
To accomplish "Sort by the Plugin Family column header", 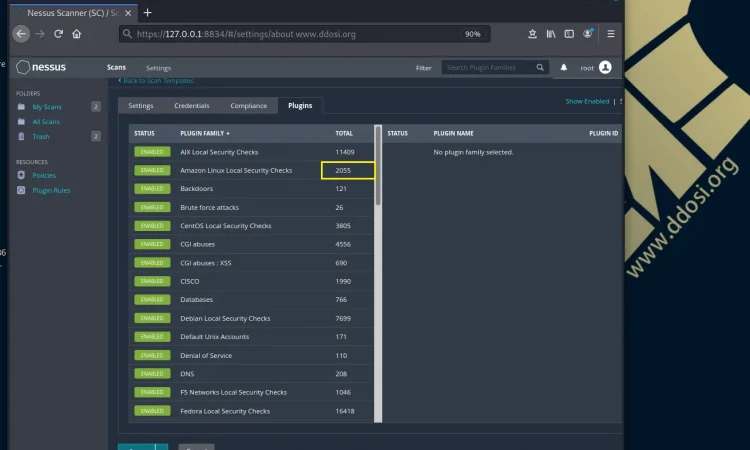I will [x=204, y=133].
